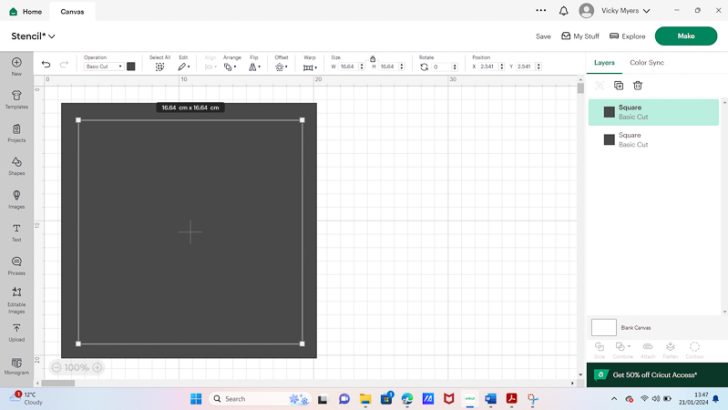The width and height of the screenshot is (728, 410).
Task: Open the operation color swatch
Action: coord(131,66)
